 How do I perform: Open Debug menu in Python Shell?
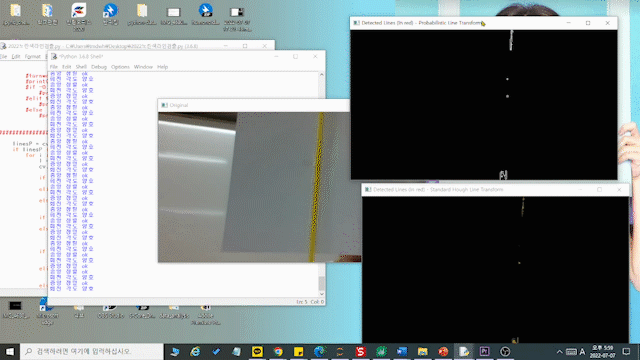(x=98, y=67)
